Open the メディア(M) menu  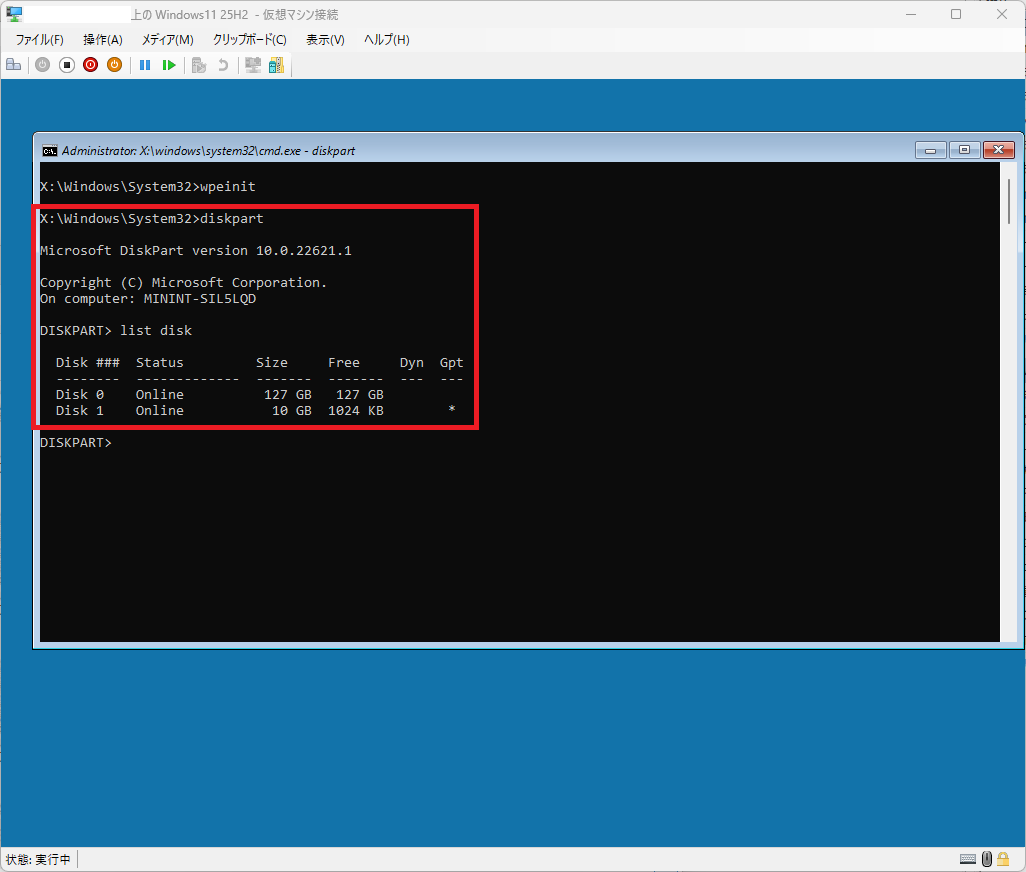[x=168, y=40]
